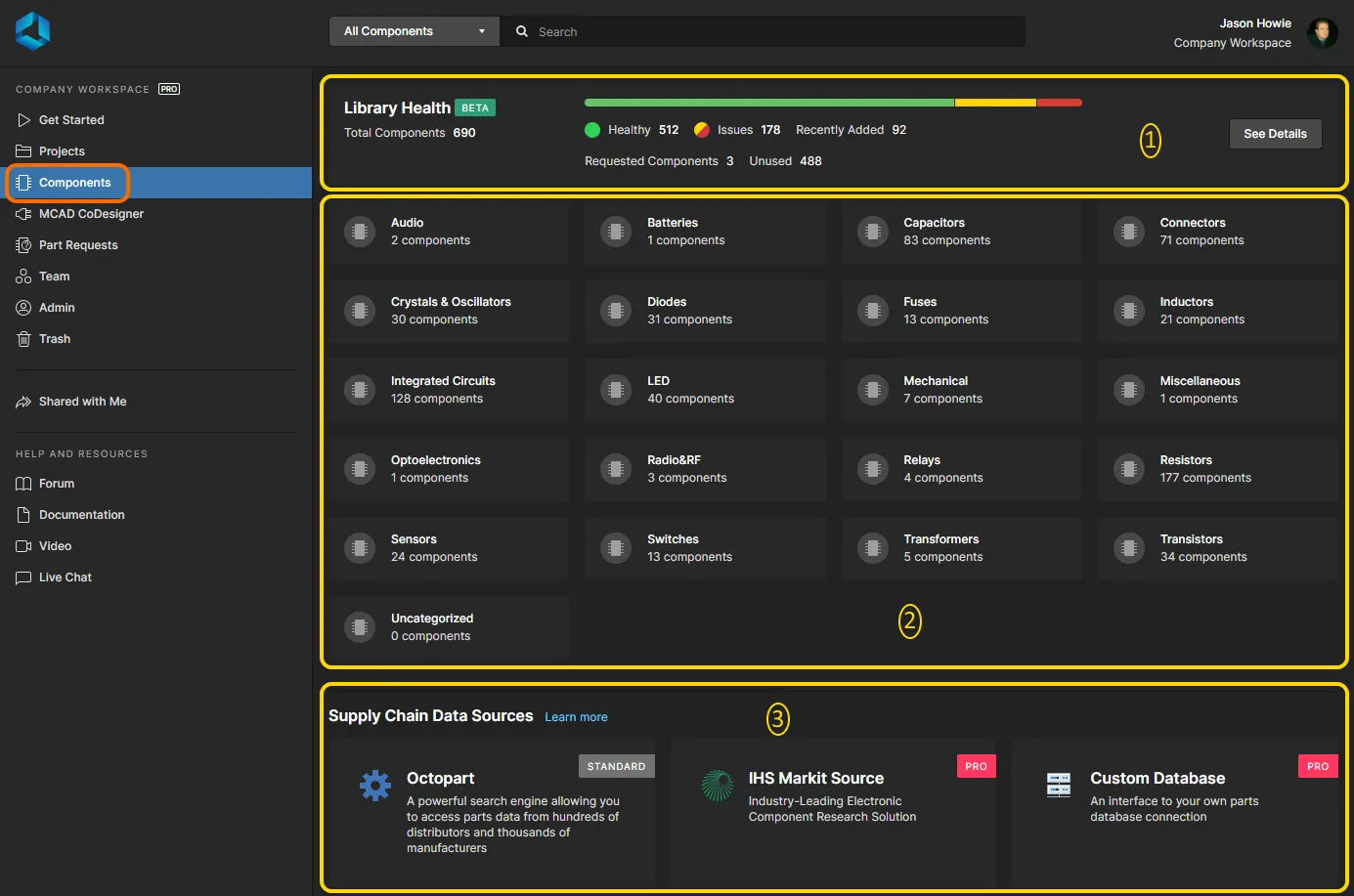Image resolution: width=1354 pixels, height=896 pixels.
Task: Click the Projects folder icon
Action: 23,151
